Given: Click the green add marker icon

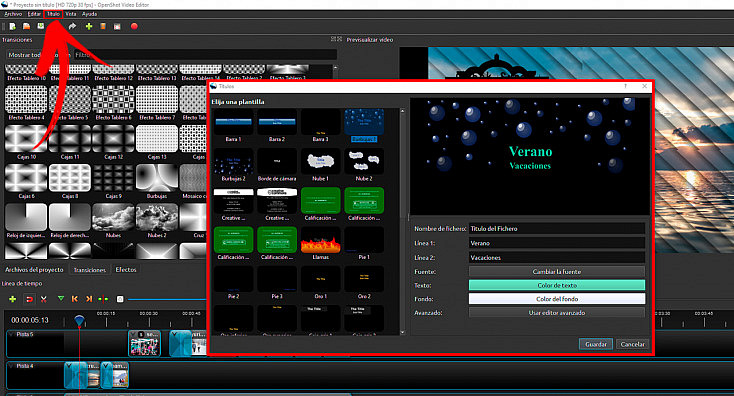Looking at the screenshot, I should click(61, 299).
